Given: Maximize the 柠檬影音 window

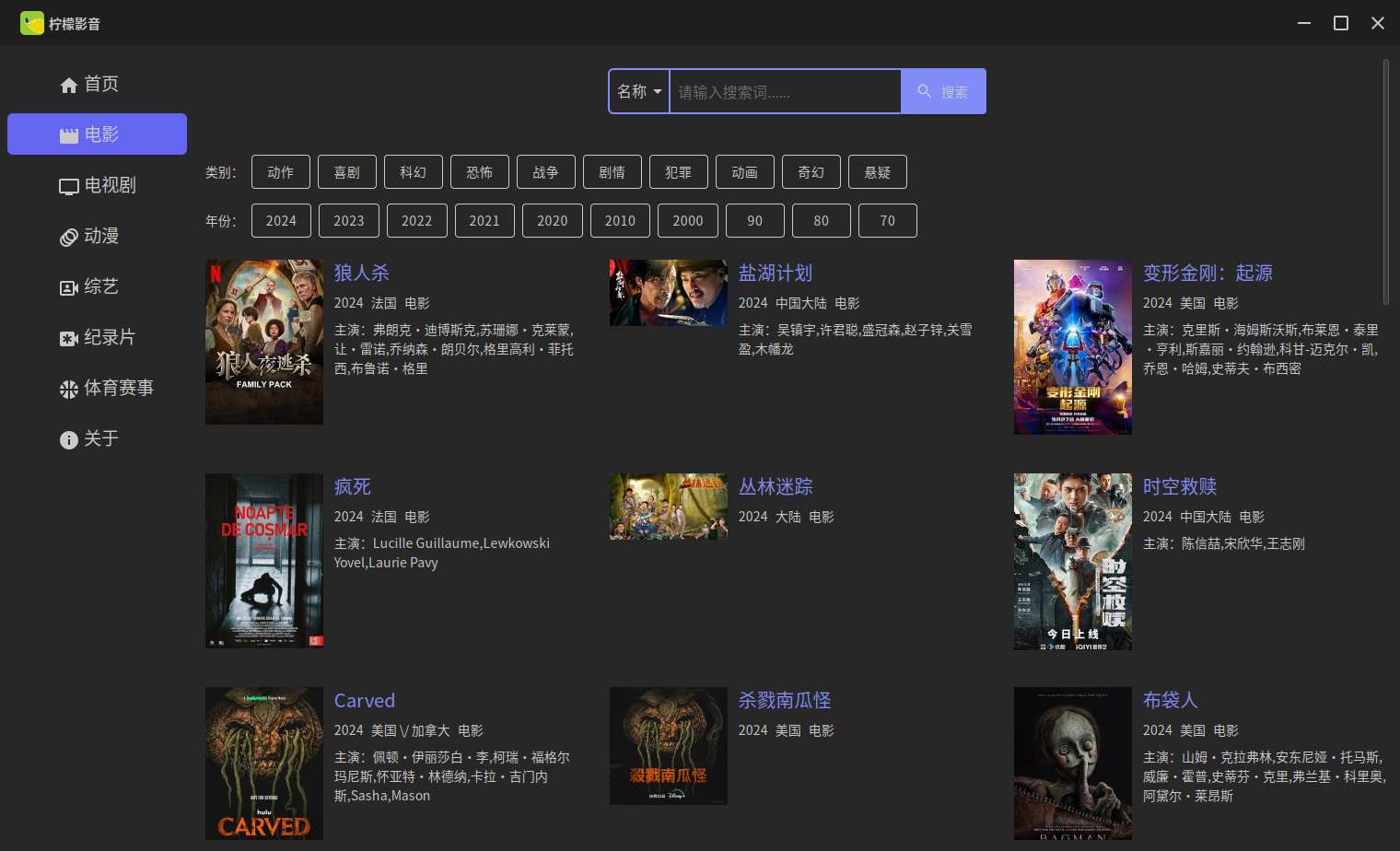Looking at the screenshot, I should pos(1341,23).
